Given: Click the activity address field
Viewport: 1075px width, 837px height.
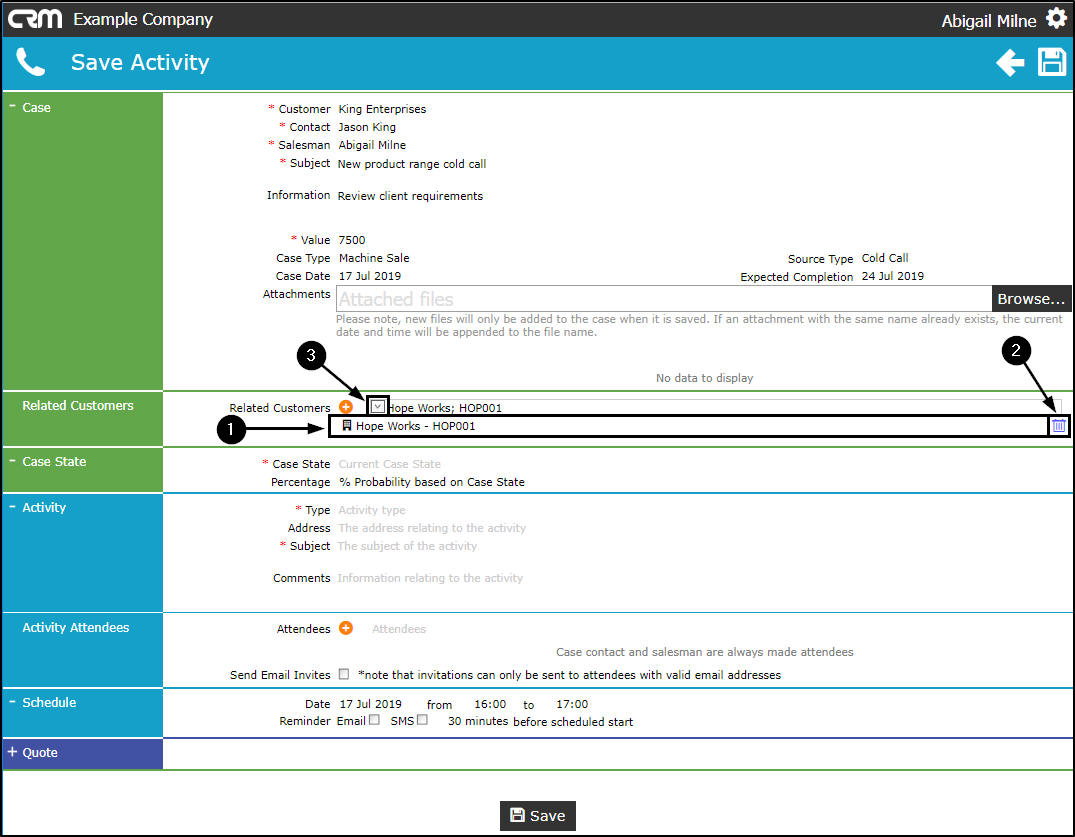Looking at the screenshot, I should point(432,528).
